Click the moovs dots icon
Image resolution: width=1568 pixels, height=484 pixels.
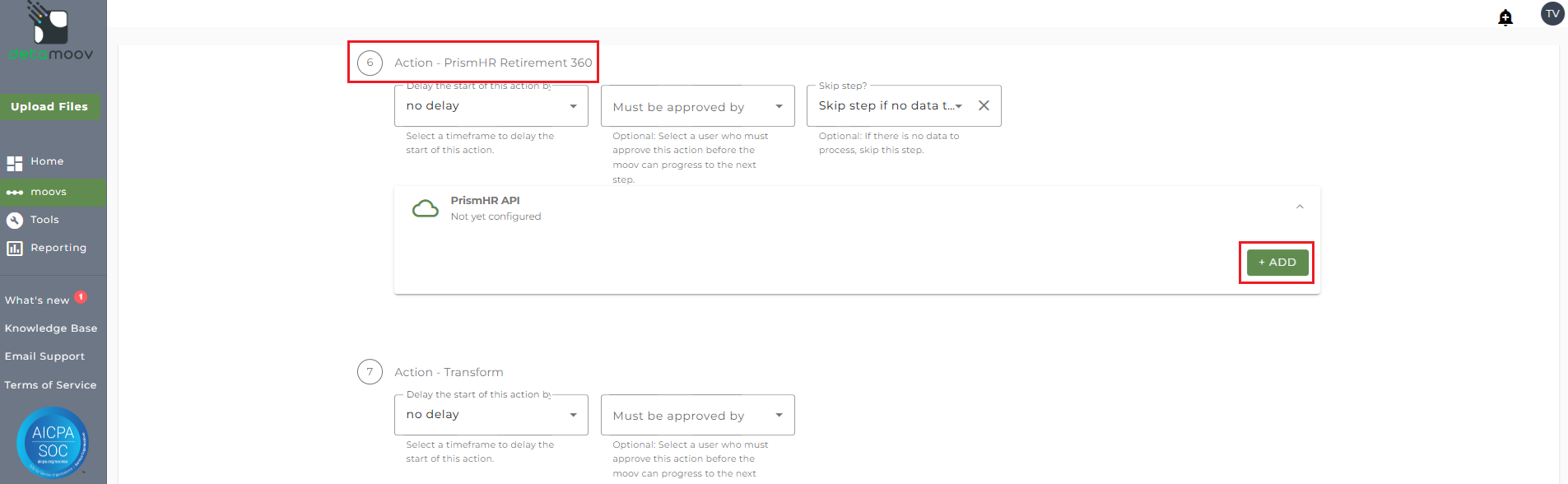click(15, 193)
